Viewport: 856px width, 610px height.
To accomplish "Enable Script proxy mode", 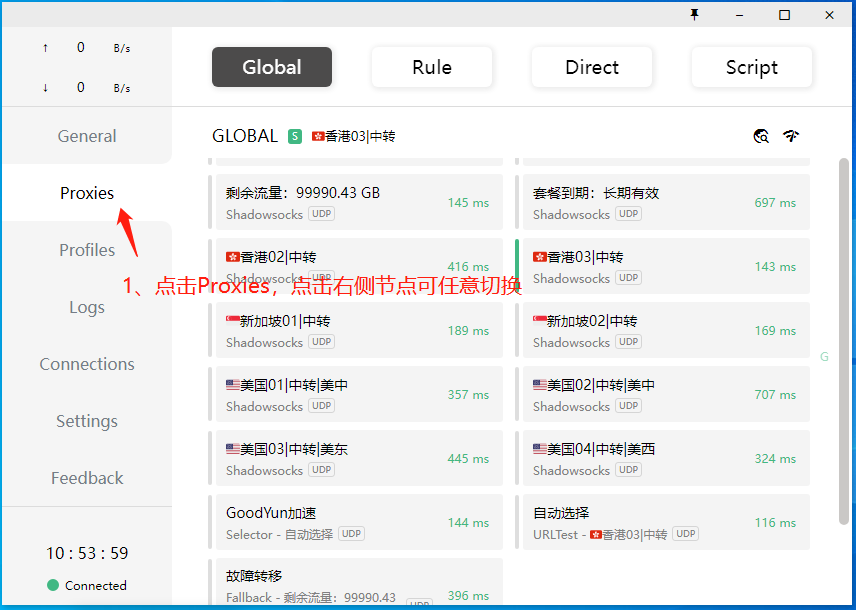I will (x=752, y=67).
